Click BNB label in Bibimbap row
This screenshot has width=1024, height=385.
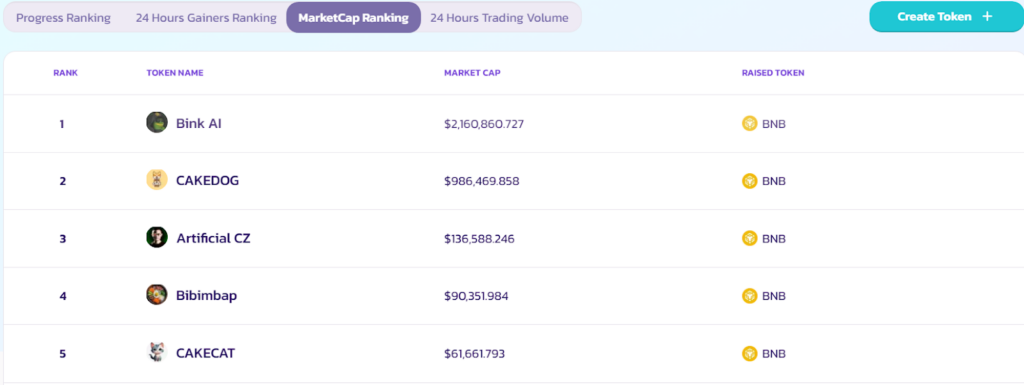click(x=774, y=296)
